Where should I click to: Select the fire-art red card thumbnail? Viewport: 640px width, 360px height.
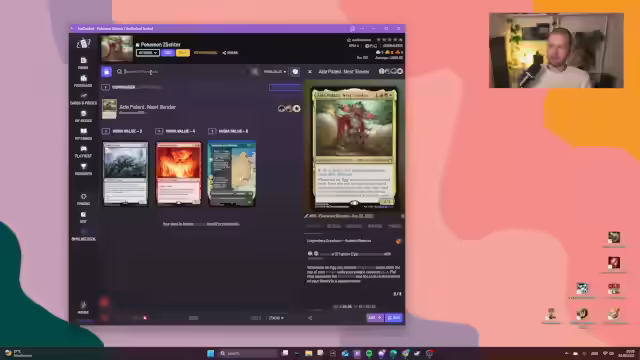[178, 173]
